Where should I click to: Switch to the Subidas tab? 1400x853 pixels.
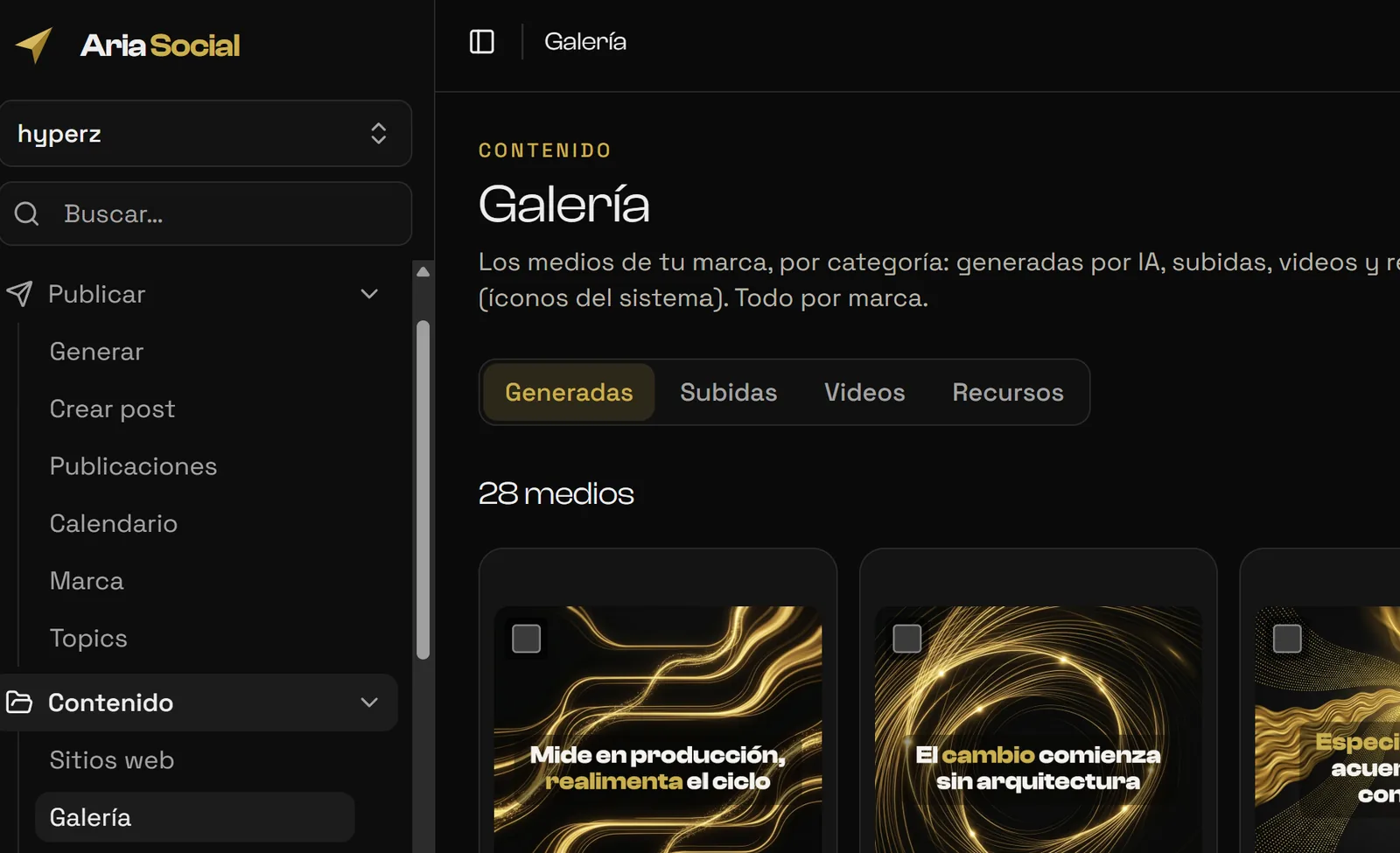[729, 392]
